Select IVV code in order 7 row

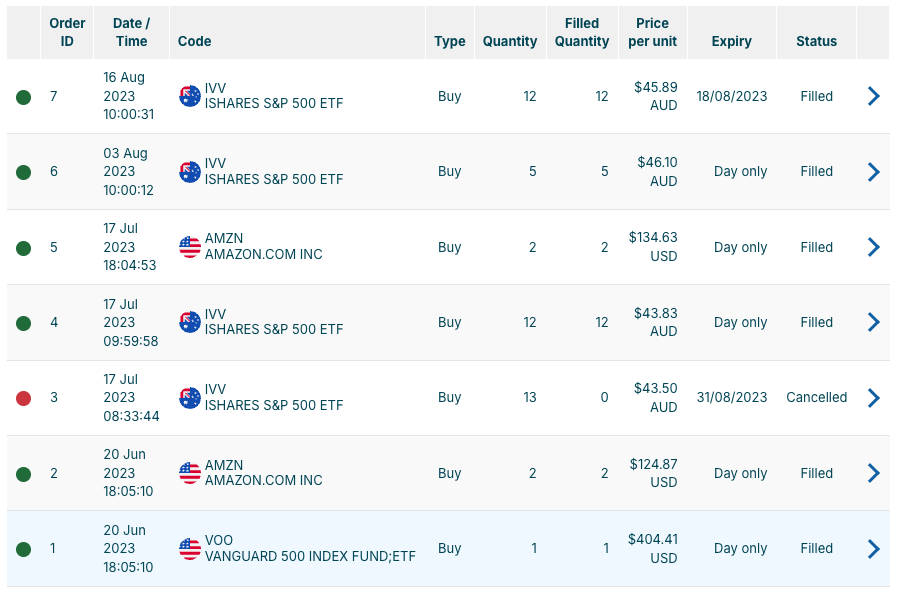pos(215,88)
